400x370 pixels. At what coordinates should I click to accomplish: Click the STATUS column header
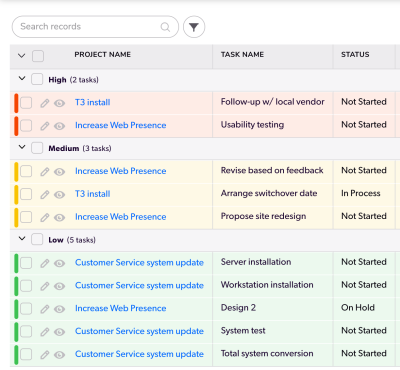355,55
